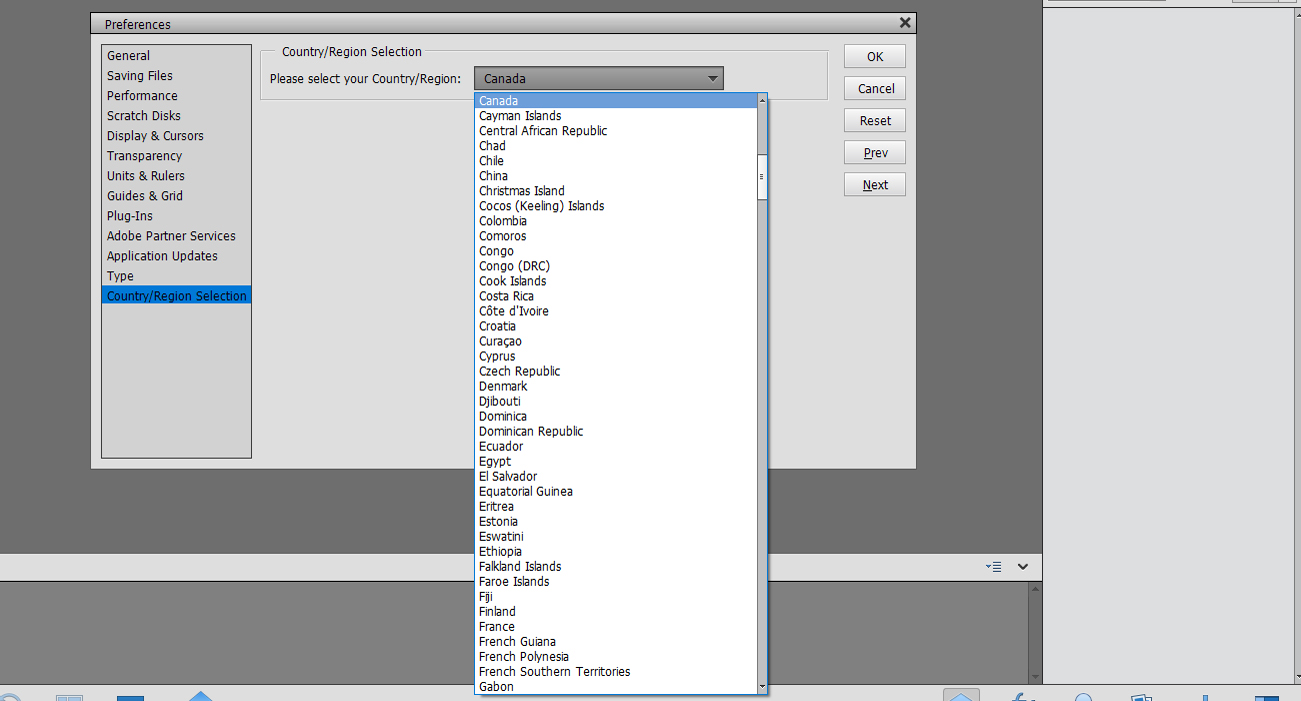Go to previous page with Prev button
This screenshot has width=1301, height=701.
875,152
